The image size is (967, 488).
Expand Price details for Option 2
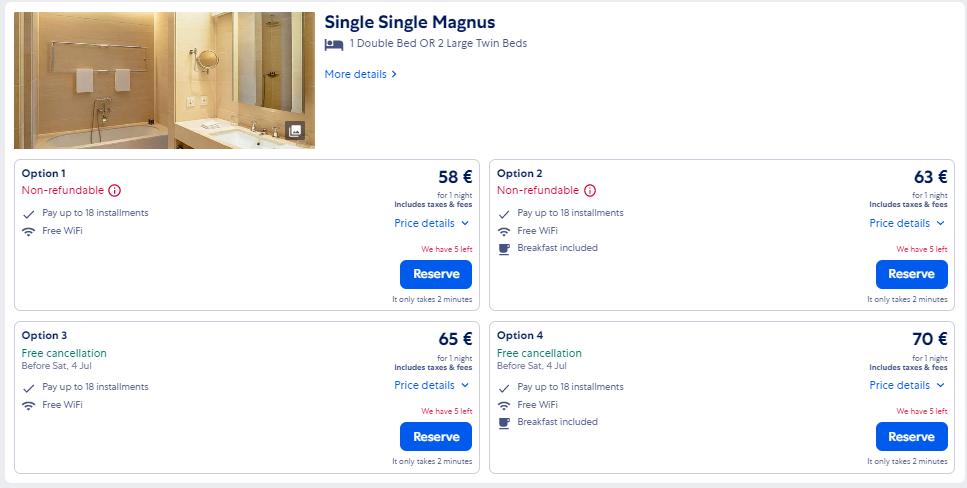click(907, 223)
